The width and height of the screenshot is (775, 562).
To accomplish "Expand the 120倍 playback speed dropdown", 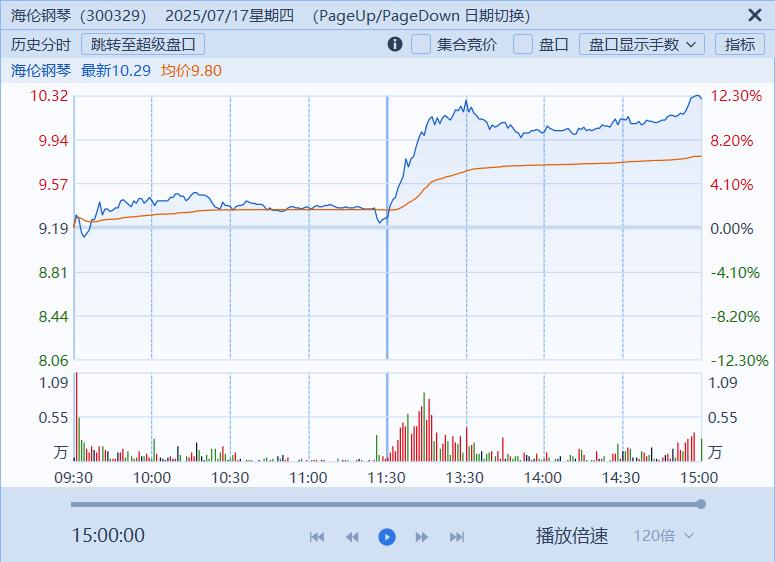I will click(x=664, y=536).
